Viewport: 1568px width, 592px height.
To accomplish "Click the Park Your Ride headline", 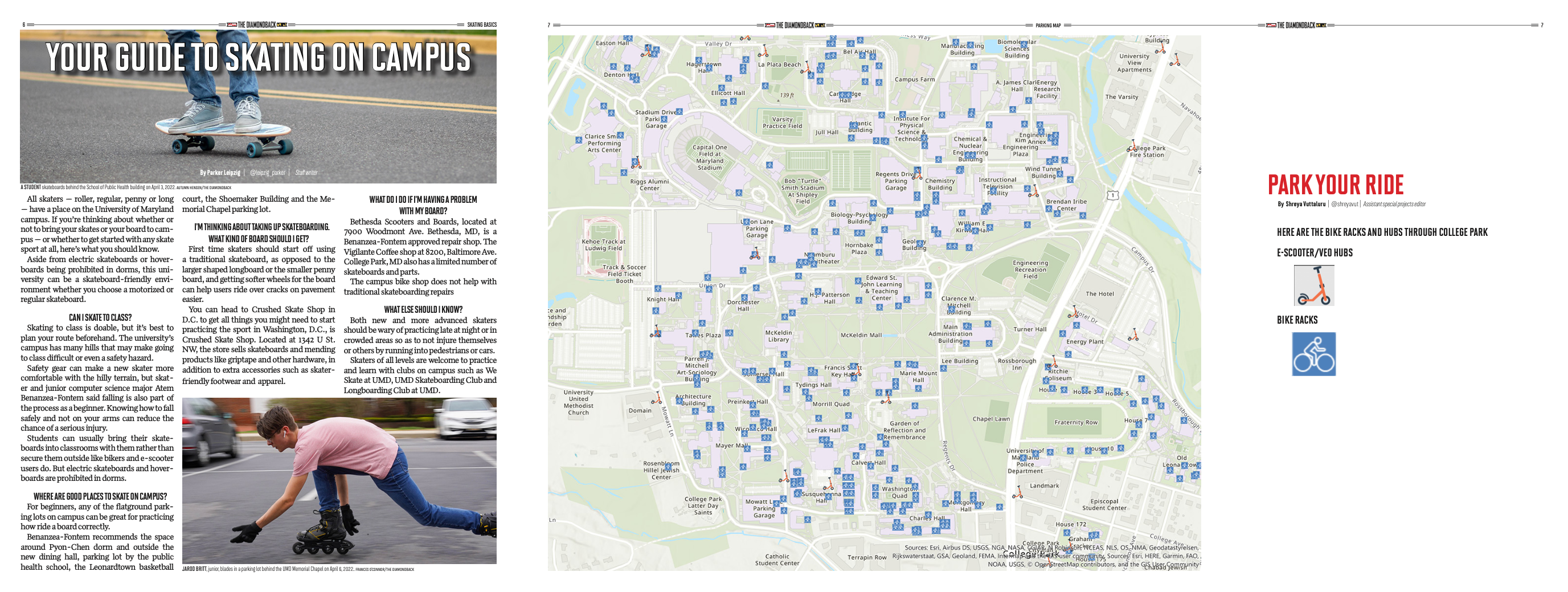I will [x=1336, y=185].
